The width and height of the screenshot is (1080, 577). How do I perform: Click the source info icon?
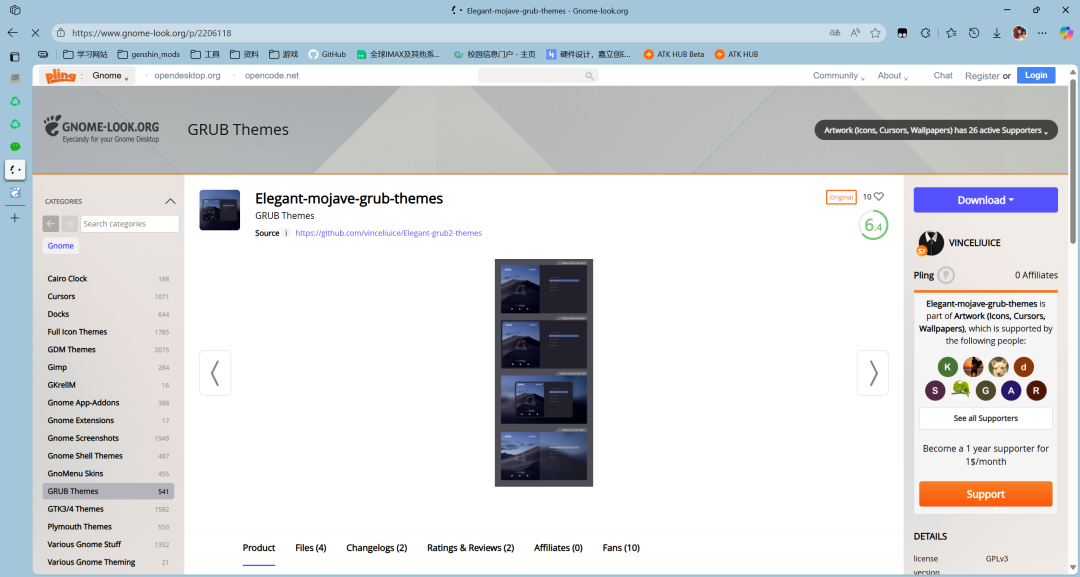click(287, 233)
